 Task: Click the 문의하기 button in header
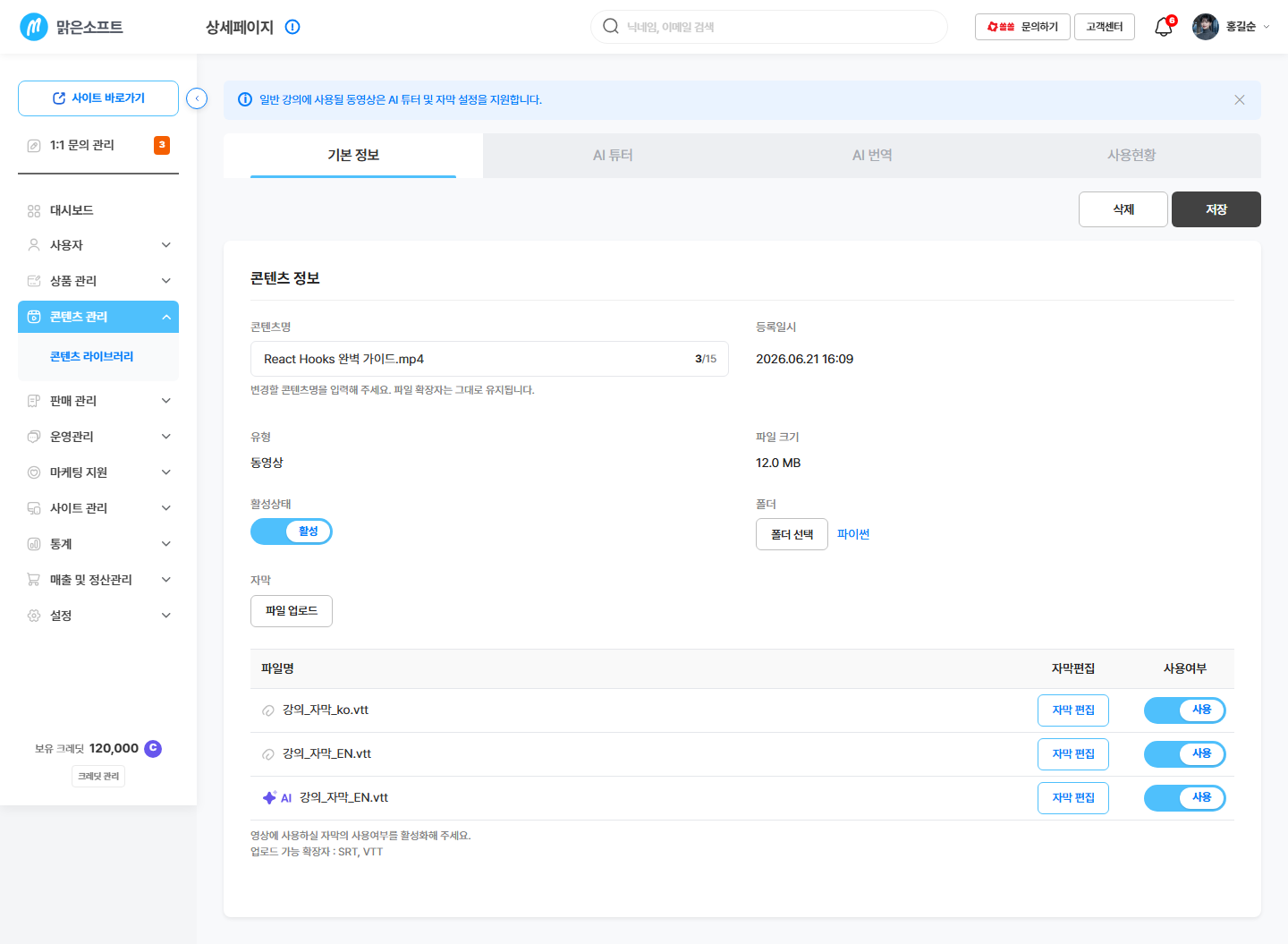click(1022, 27)
